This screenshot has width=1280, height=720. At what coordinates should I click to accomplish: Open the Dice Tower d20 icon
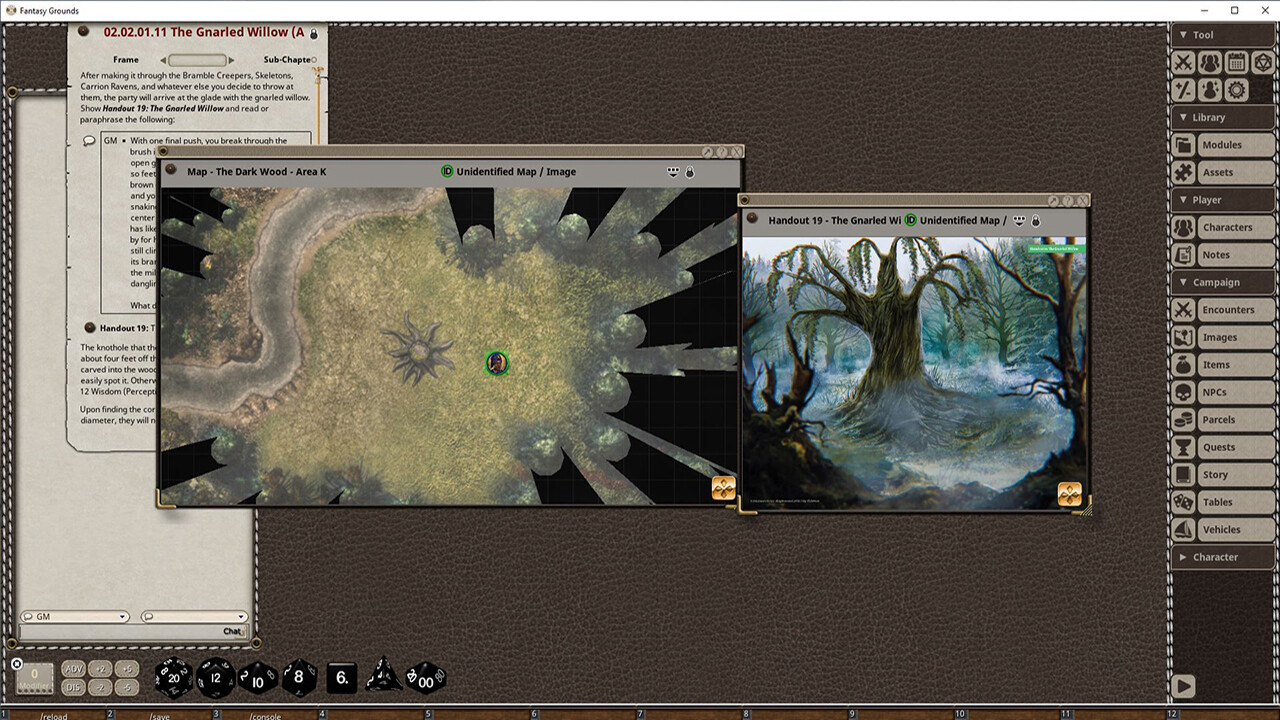click(1264, 62)
